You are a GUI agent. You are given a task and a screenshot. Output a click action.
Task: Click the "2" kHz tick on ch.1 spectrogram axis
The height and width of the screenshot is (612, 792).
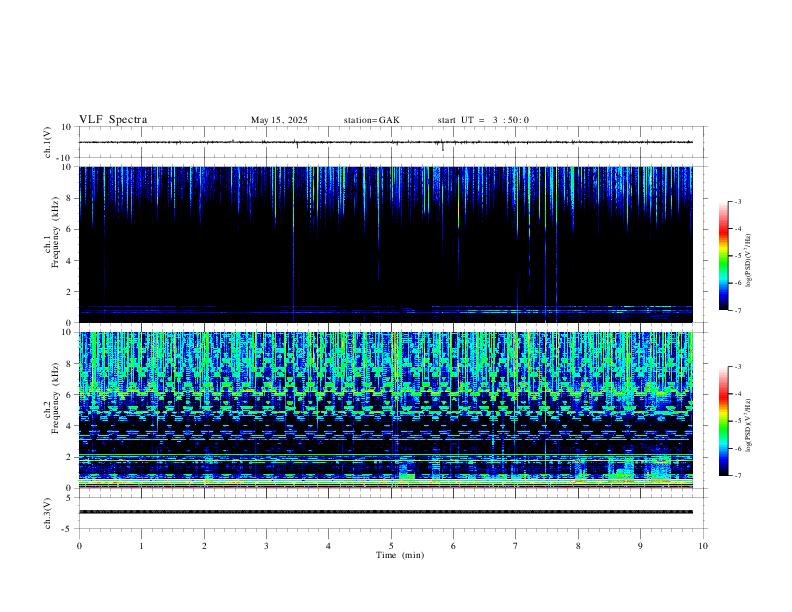pos(69,291)
